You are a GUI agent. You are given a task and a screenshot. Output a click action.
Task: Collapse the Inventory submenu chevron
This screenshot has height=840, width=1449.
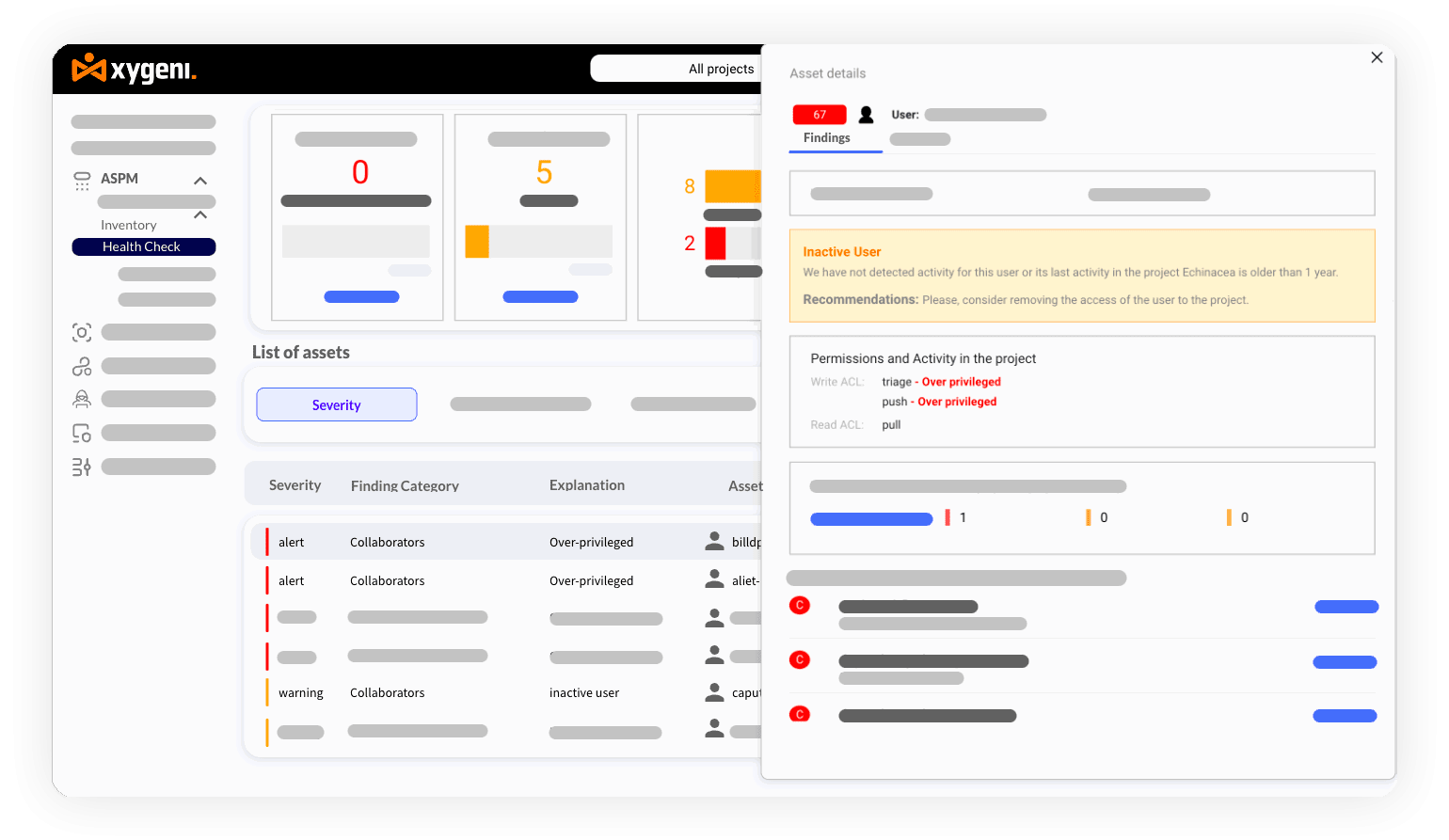200,215
